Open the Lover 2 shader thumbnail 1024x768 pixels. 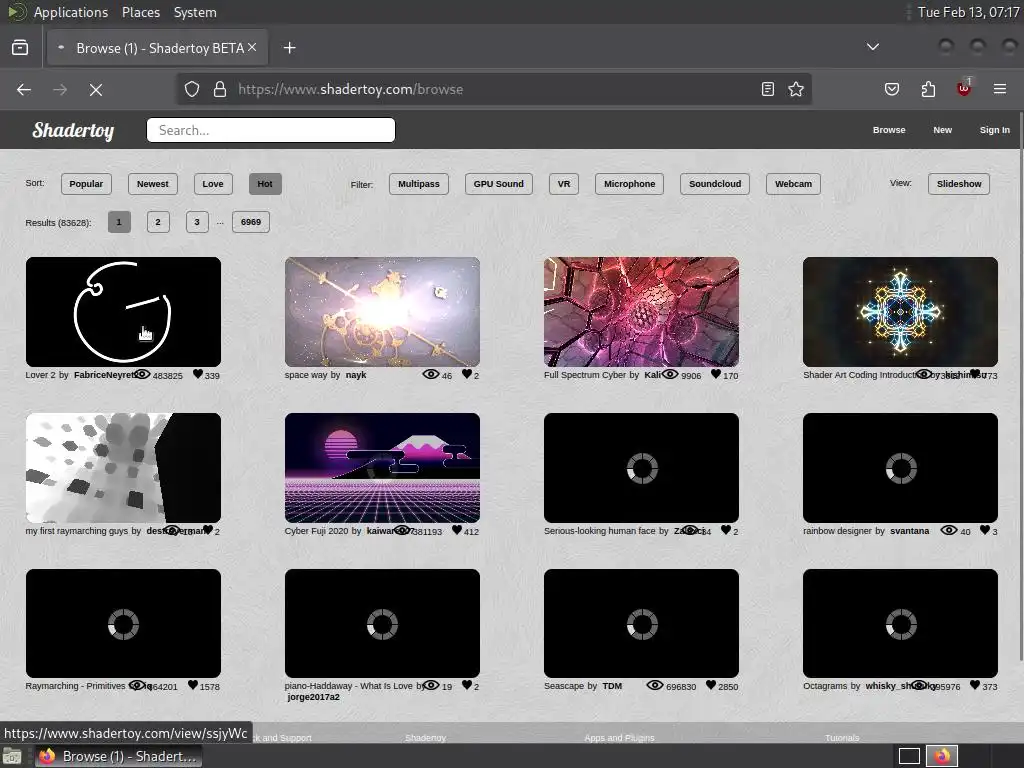[123, 312]
